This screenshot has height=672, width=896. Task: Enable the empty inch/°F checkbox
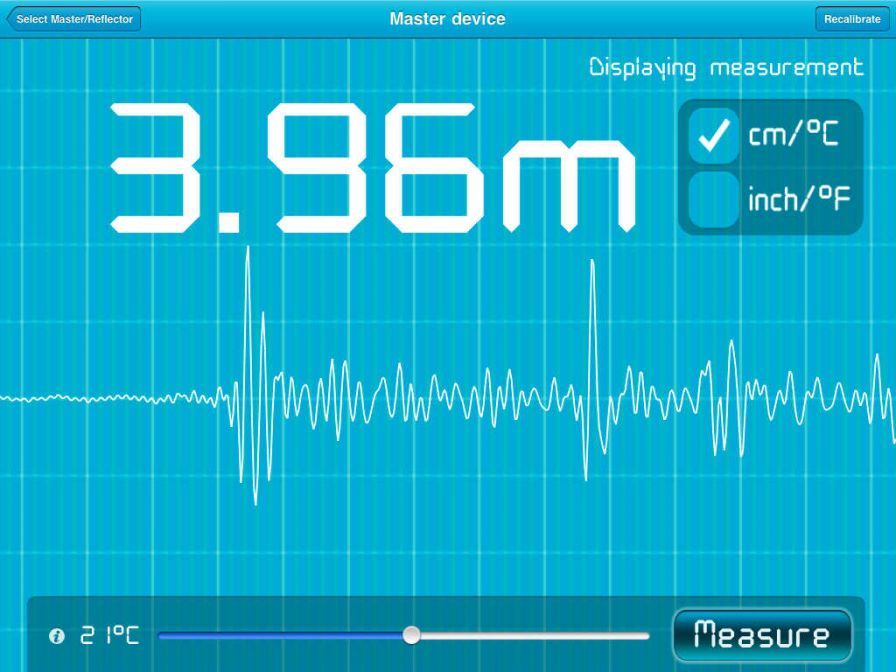713,199
